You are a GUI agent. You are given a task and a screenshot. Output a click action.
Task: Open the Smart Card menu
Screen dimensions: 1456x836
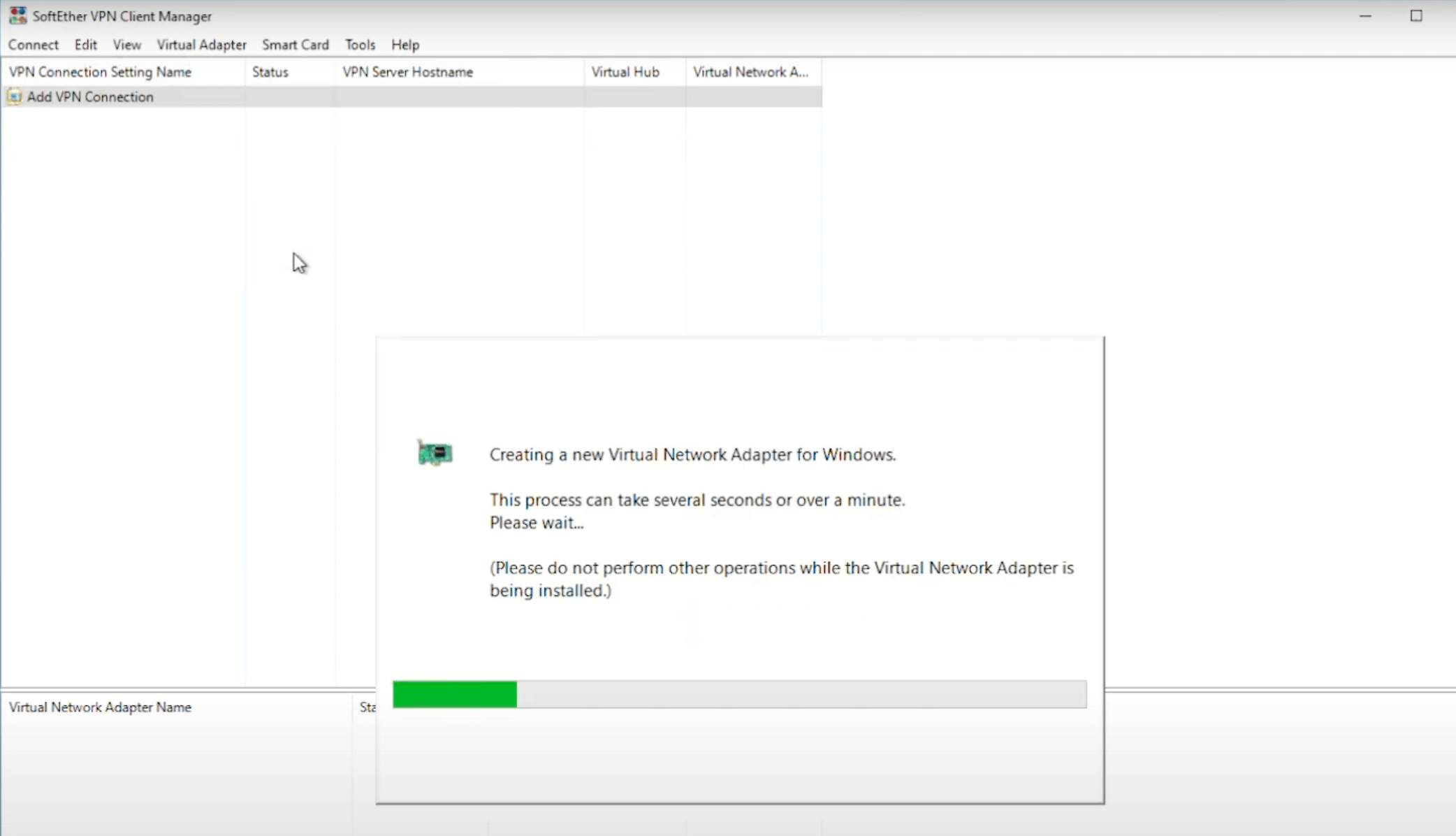[x=296, y=44]
